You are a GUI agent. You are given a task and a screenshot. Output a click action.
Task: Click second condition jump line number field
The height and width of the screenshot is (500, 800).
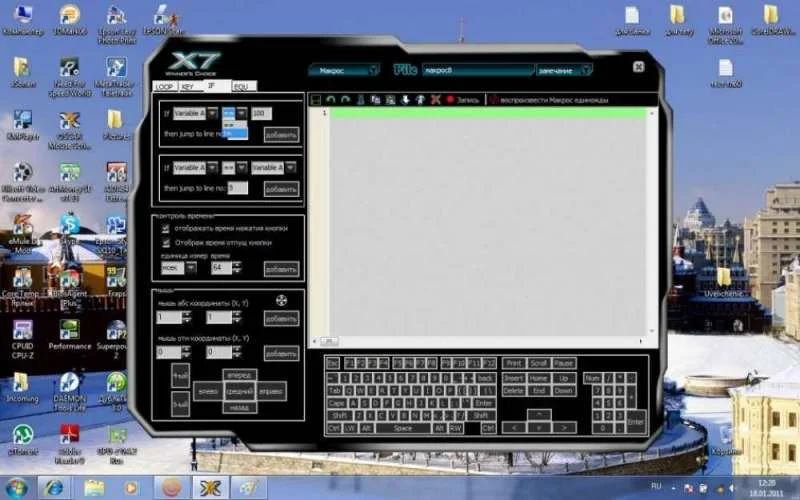[237, 188]
